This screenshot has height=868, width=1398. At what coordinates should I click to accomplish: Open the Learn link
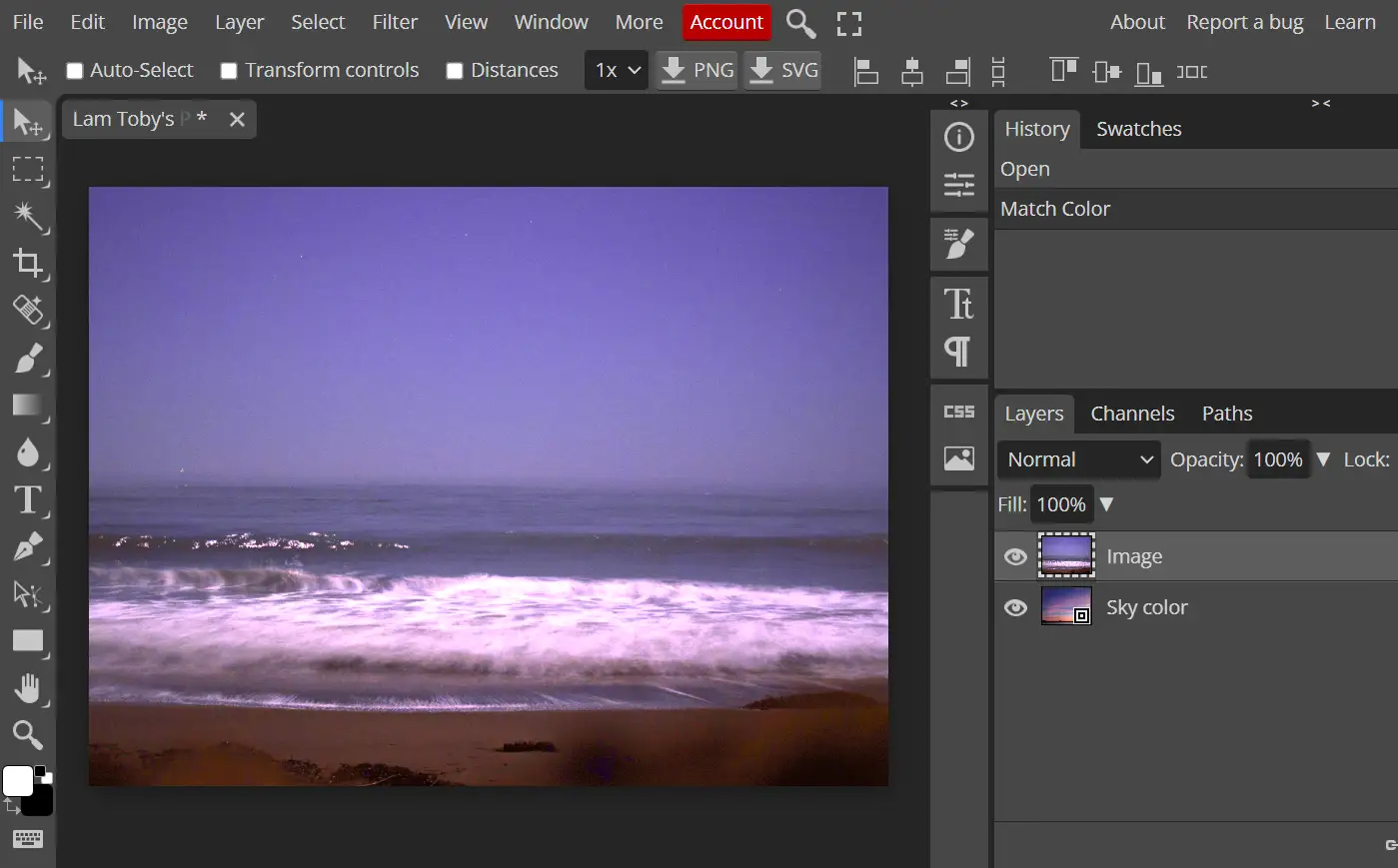click(1350, 22)
